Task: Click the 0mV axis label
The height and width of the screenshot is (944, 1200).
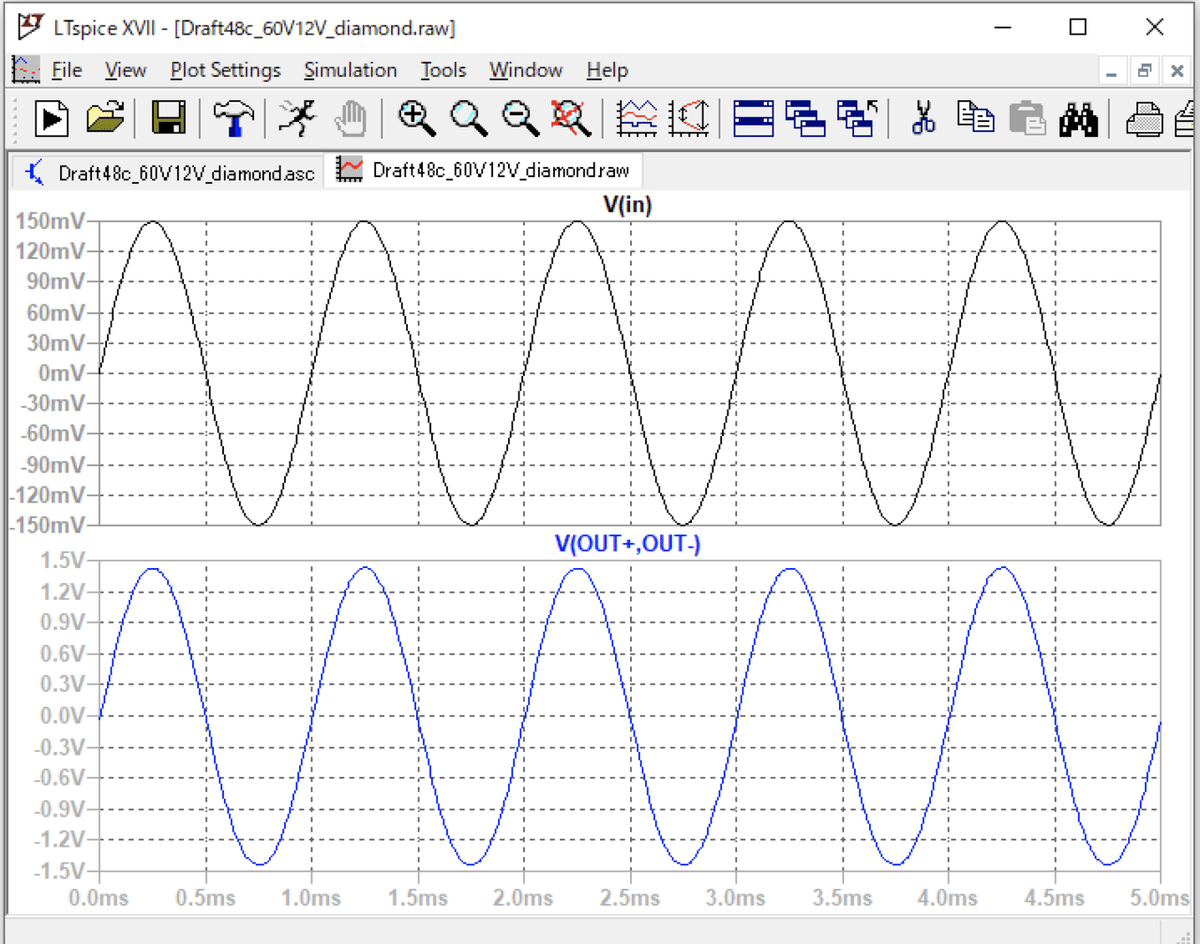Action: coord(64,372)
